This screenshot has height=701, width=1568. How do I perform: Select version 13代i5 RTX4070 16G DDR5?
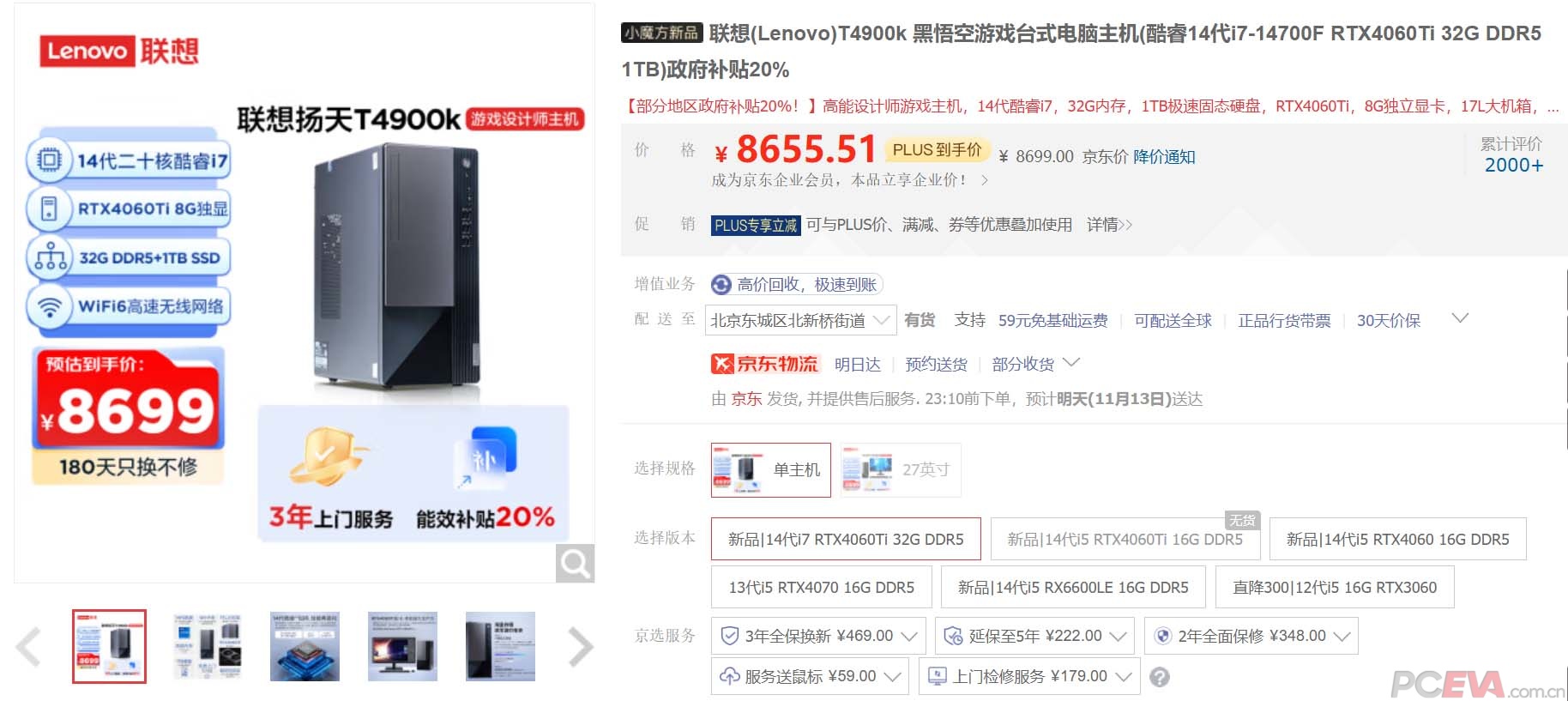coord(822,587)
